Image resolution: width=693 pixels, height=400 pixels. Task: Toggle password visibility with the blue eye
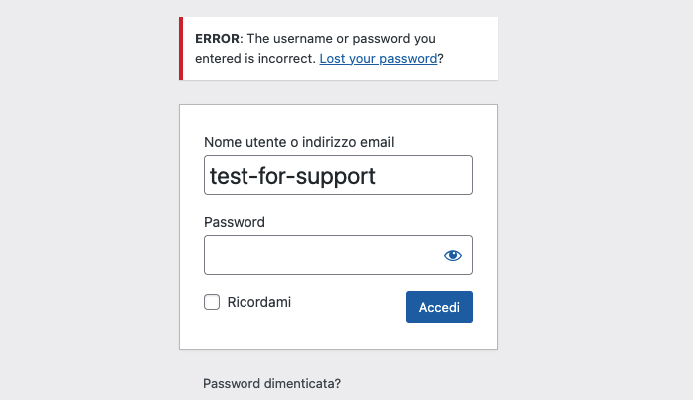coord(453,255)
